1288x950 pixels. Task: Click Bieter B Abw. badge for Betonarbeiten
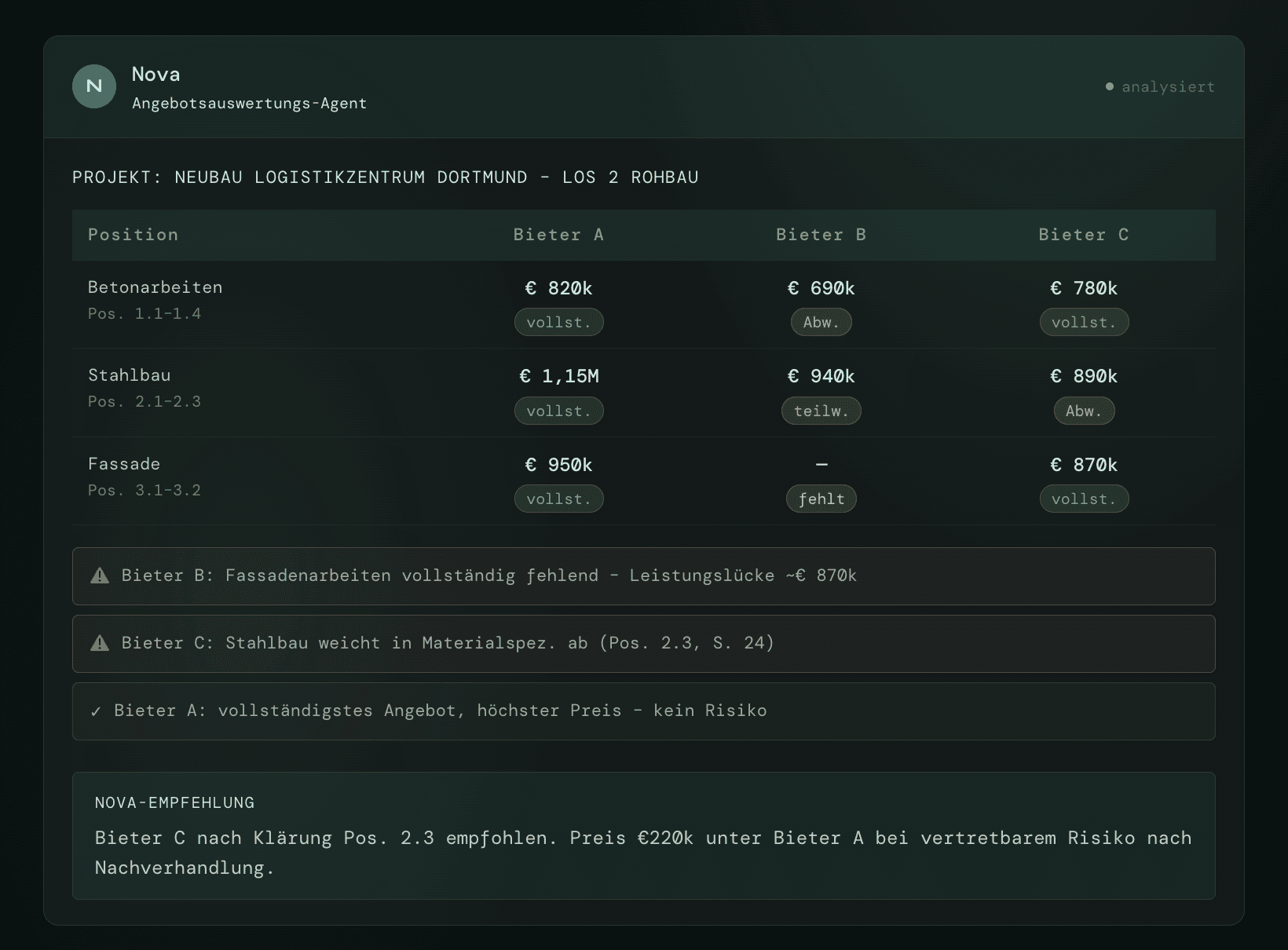[821, 323]
